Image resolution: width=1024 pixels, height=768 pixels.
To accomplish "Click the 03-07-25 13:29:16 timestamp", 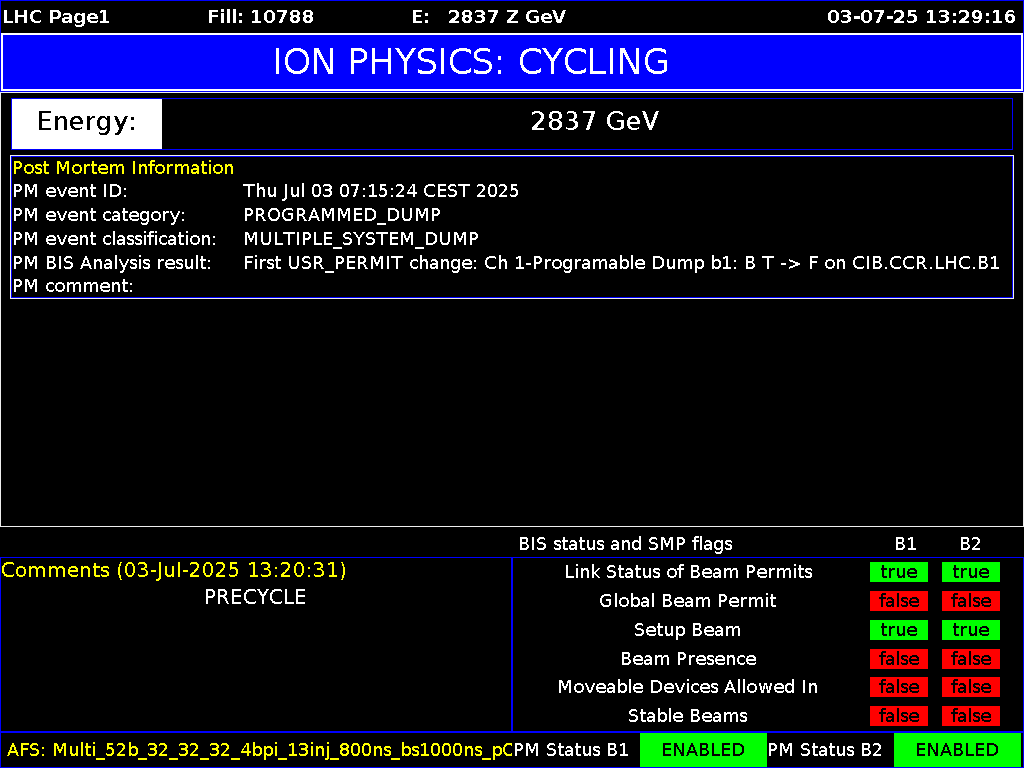I will tap(921, 17).
